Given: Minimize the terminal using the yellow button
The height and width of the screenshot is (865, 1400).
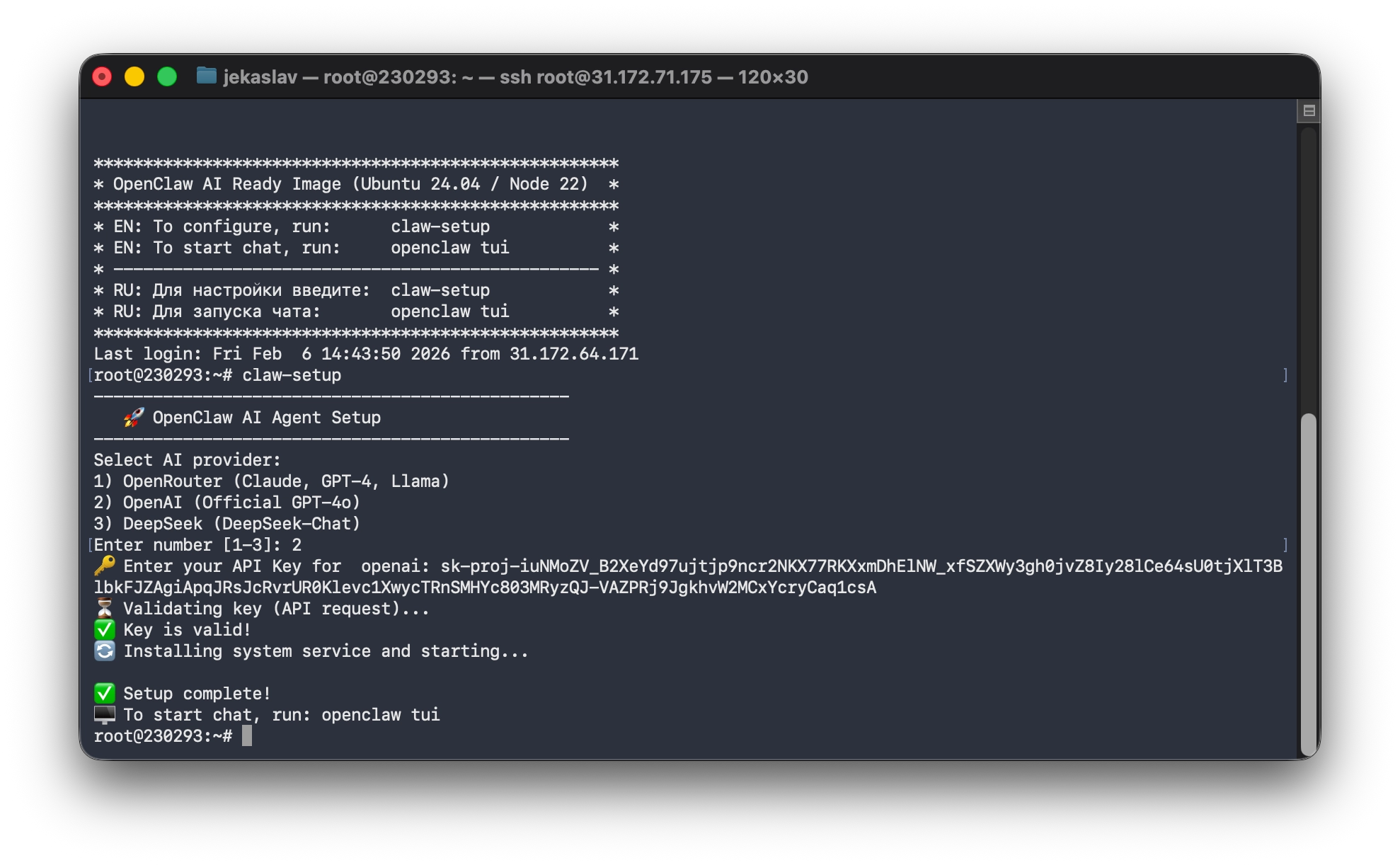Looking at the screenshot, I should [134, 76].
